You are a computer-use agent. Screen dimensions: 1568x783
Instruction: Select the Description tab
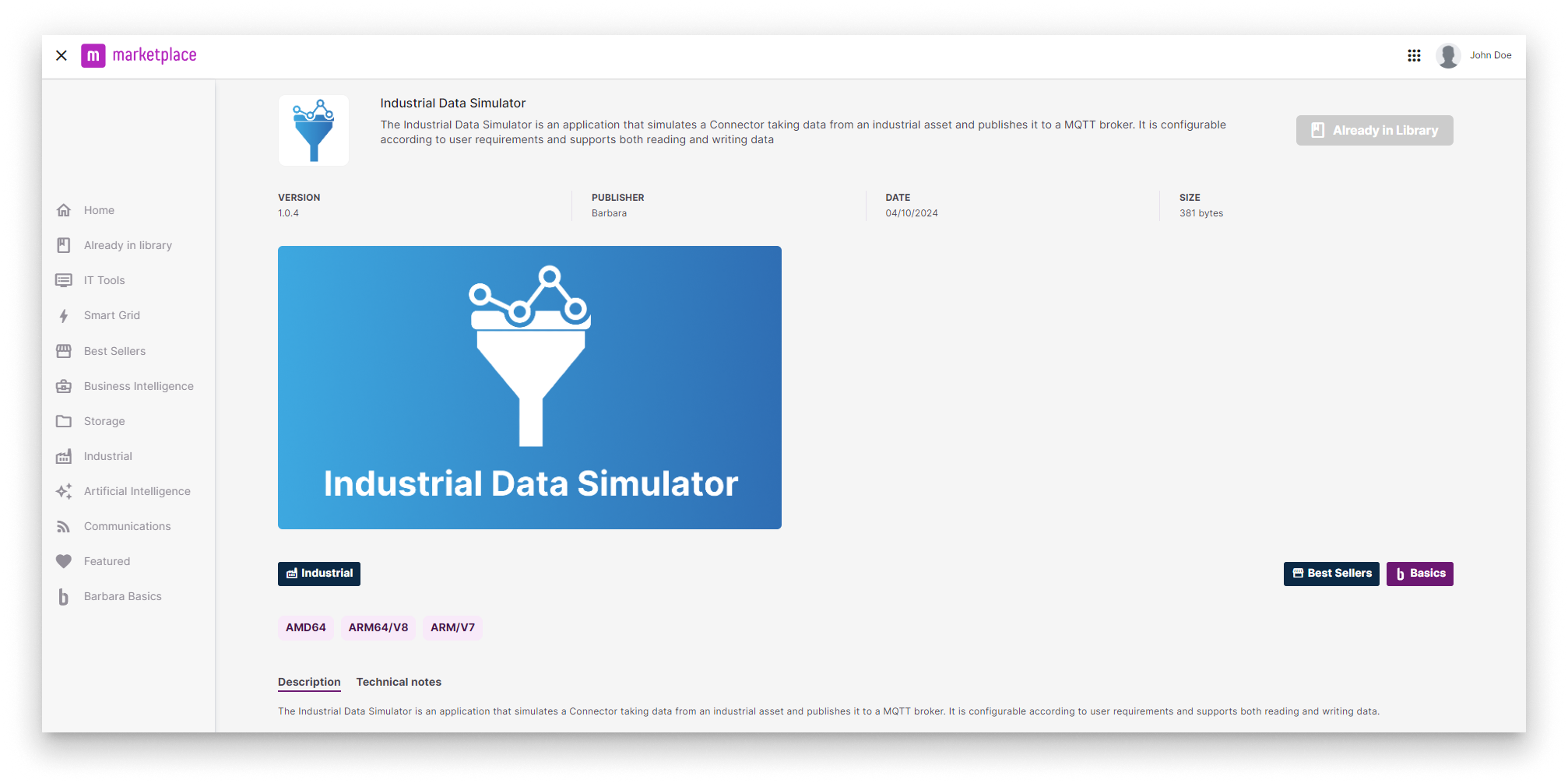(308, 681)
